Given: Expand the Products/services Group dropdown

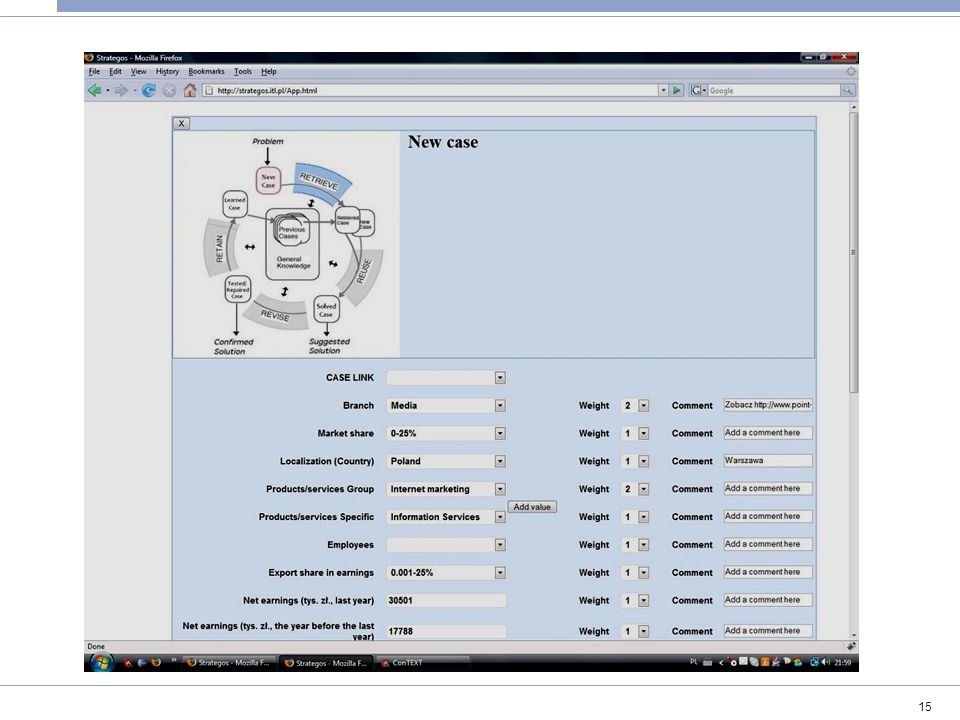Looking at the screenshot, I should tap(500, 489).
